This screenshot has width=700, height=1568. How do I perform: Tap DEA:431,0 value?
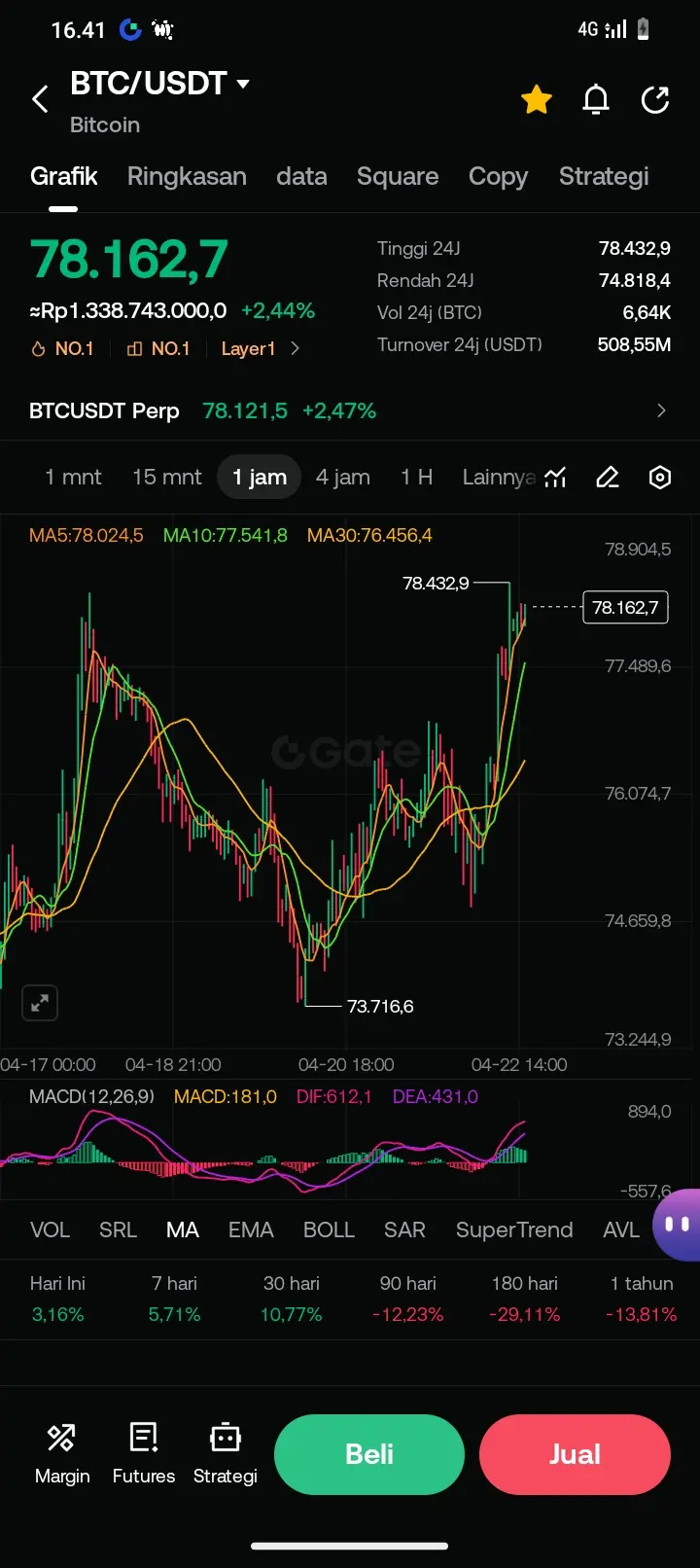tap(436, 1096)
